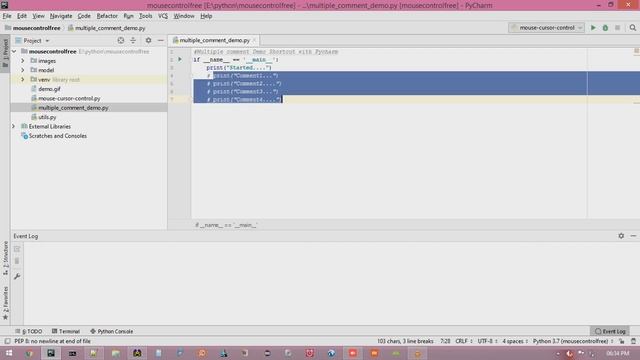
Task: Collapse all in Project panel
Action: [x=133, y=40]
